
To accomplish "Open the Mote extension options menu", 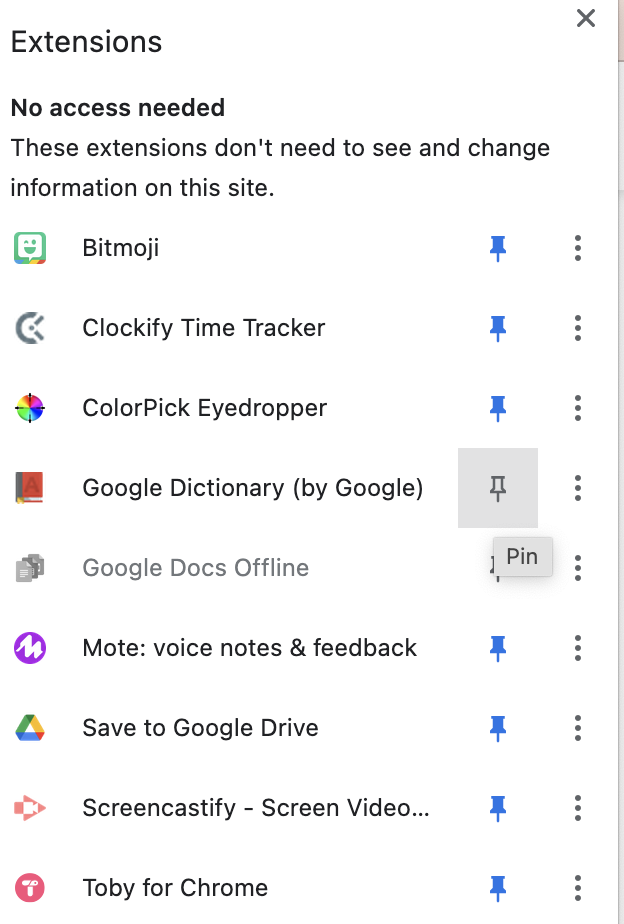I will tap(578, 648).
